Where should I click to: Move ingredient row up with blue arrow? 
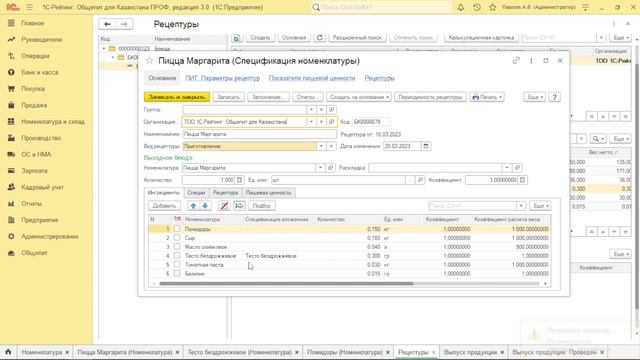pyautogui.click(x=193, y=206)
